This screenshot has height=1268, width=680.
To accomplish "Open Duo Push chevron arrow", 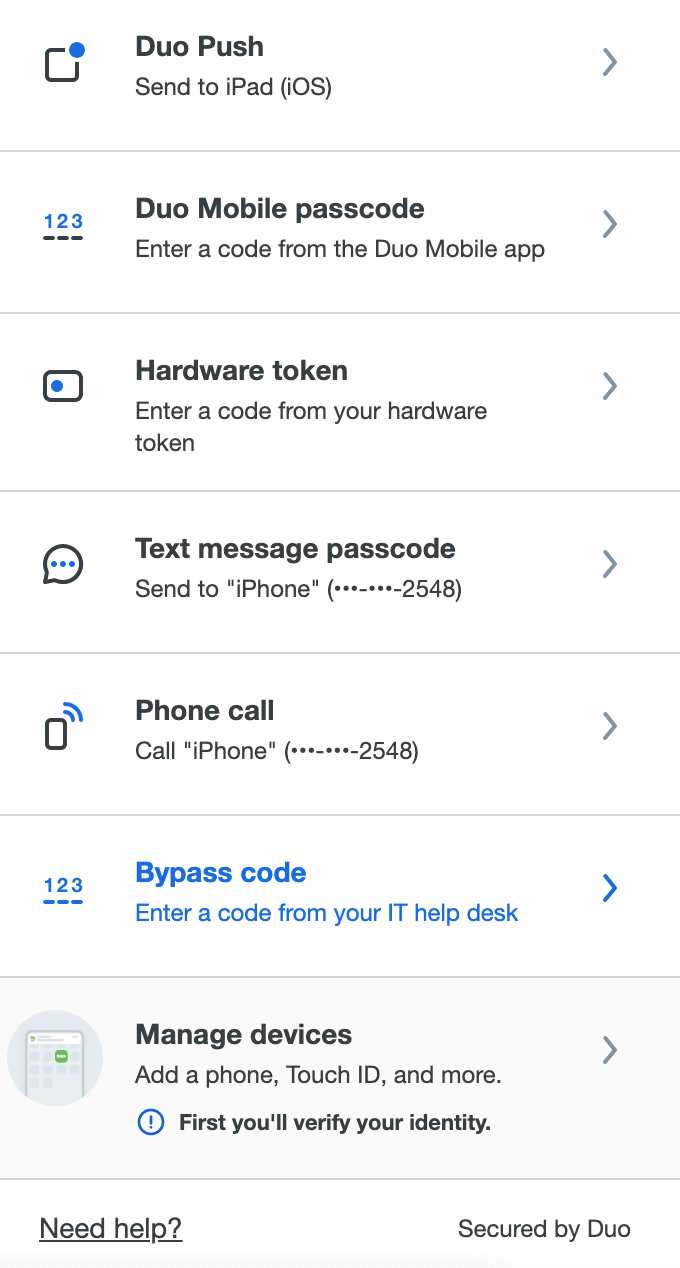I will (609, 62).
